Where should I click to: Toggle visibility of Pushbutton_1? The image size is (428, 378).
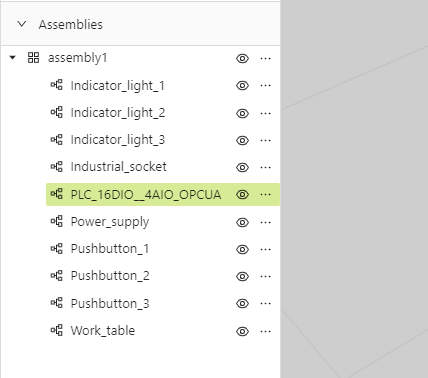242,249
